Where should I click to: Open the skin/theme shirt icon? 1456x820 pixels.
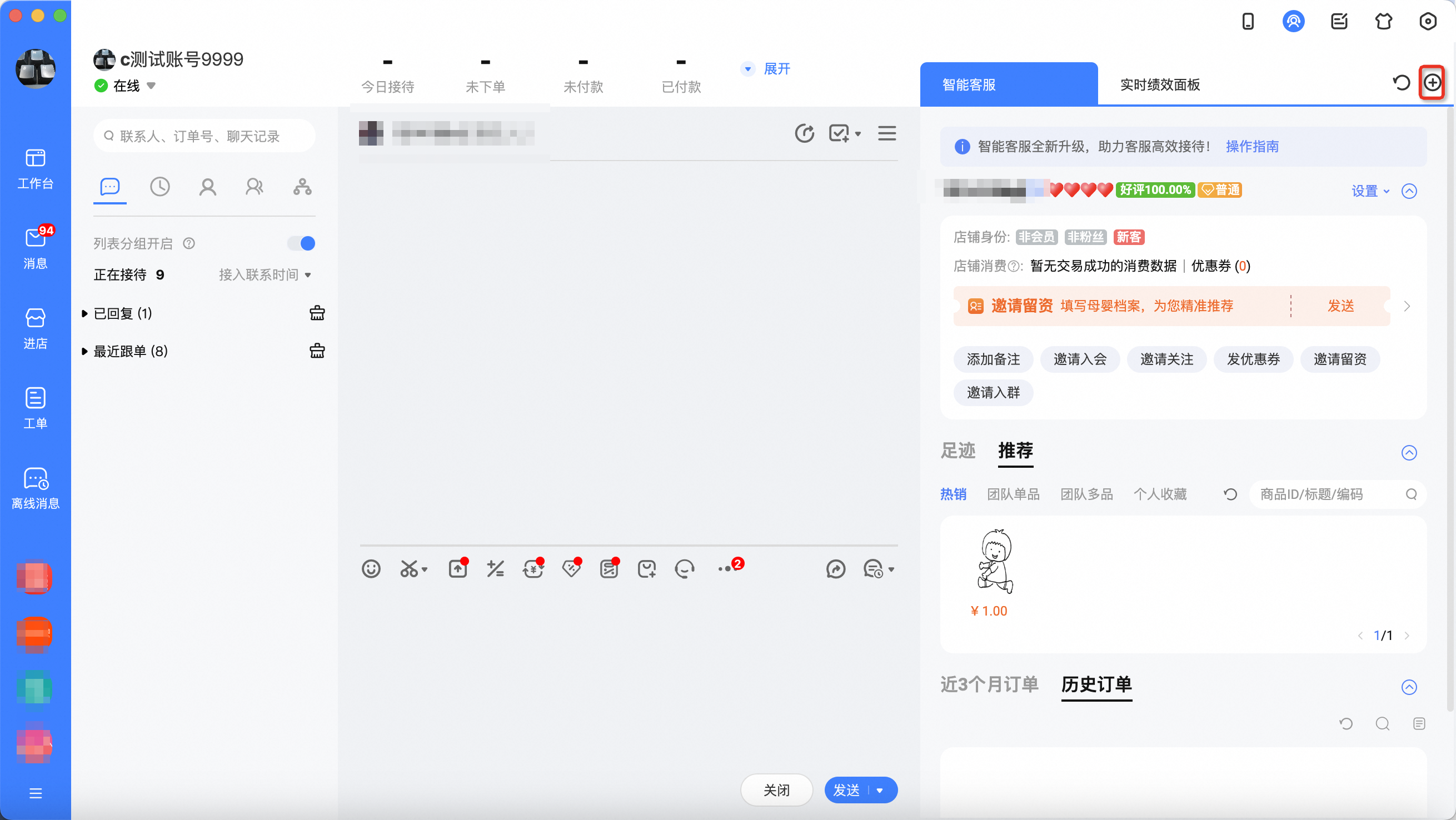pyautogui.click(x=1384, y=22)
